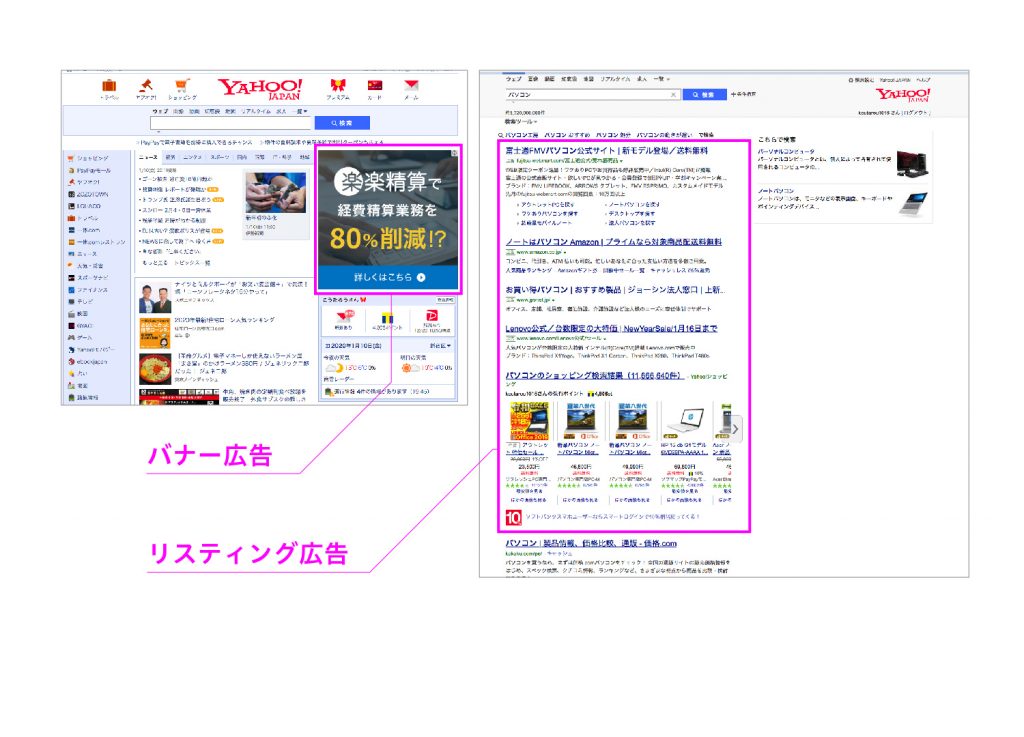Click the 検索 button beside the パソコン query
This screenshot has width=1024, height=737.
click(705, 95)
